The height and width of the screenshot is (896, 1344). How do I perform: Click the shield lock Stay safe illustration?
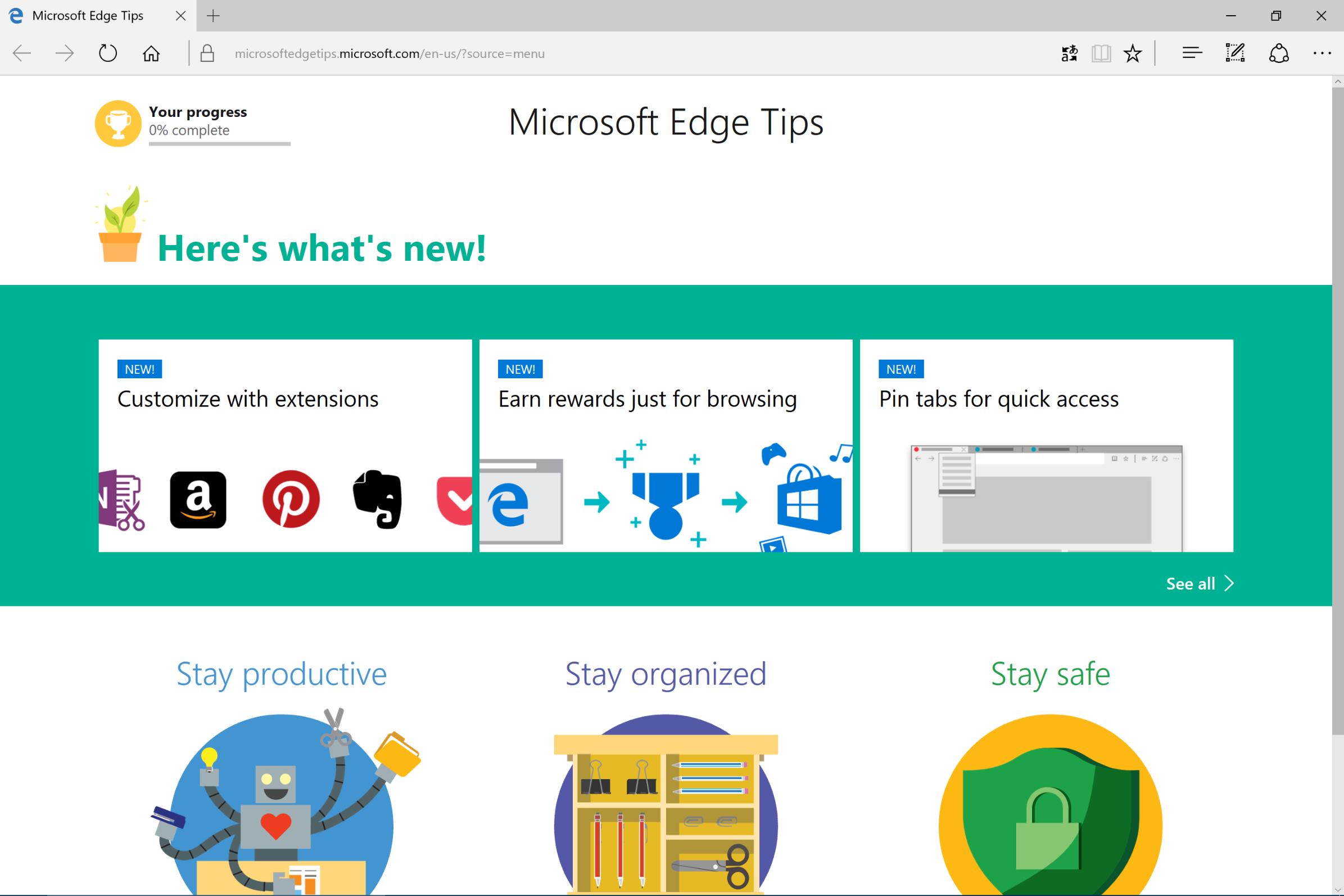(x=1050, y=804)
